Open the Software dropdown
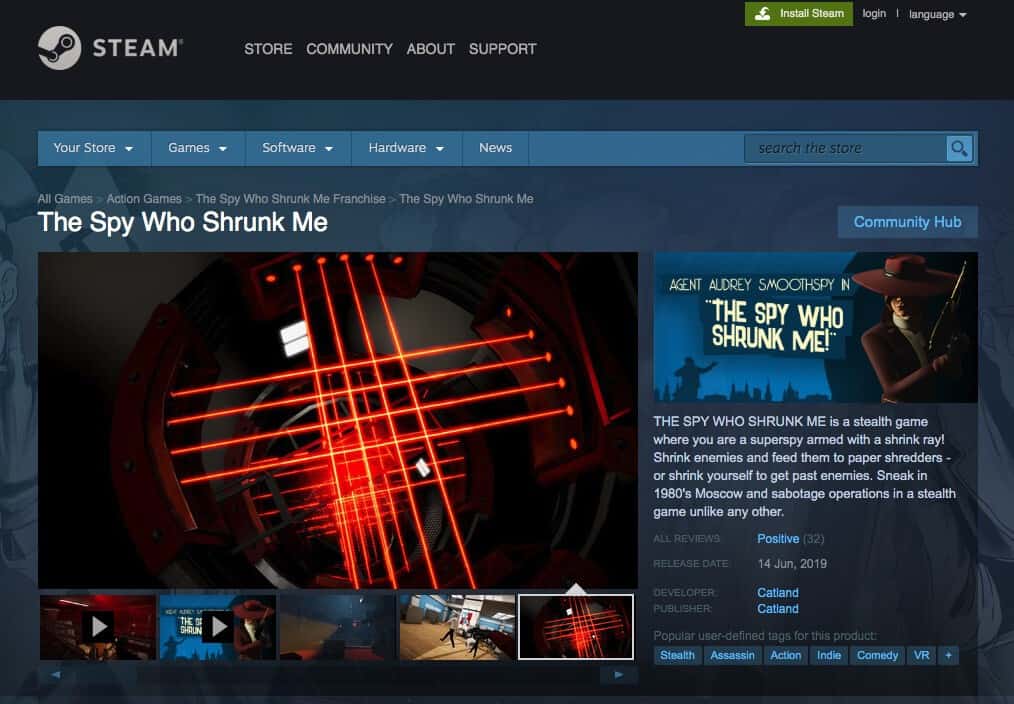This screenshot has height=704, width=1014. click(x=298, y=148)
